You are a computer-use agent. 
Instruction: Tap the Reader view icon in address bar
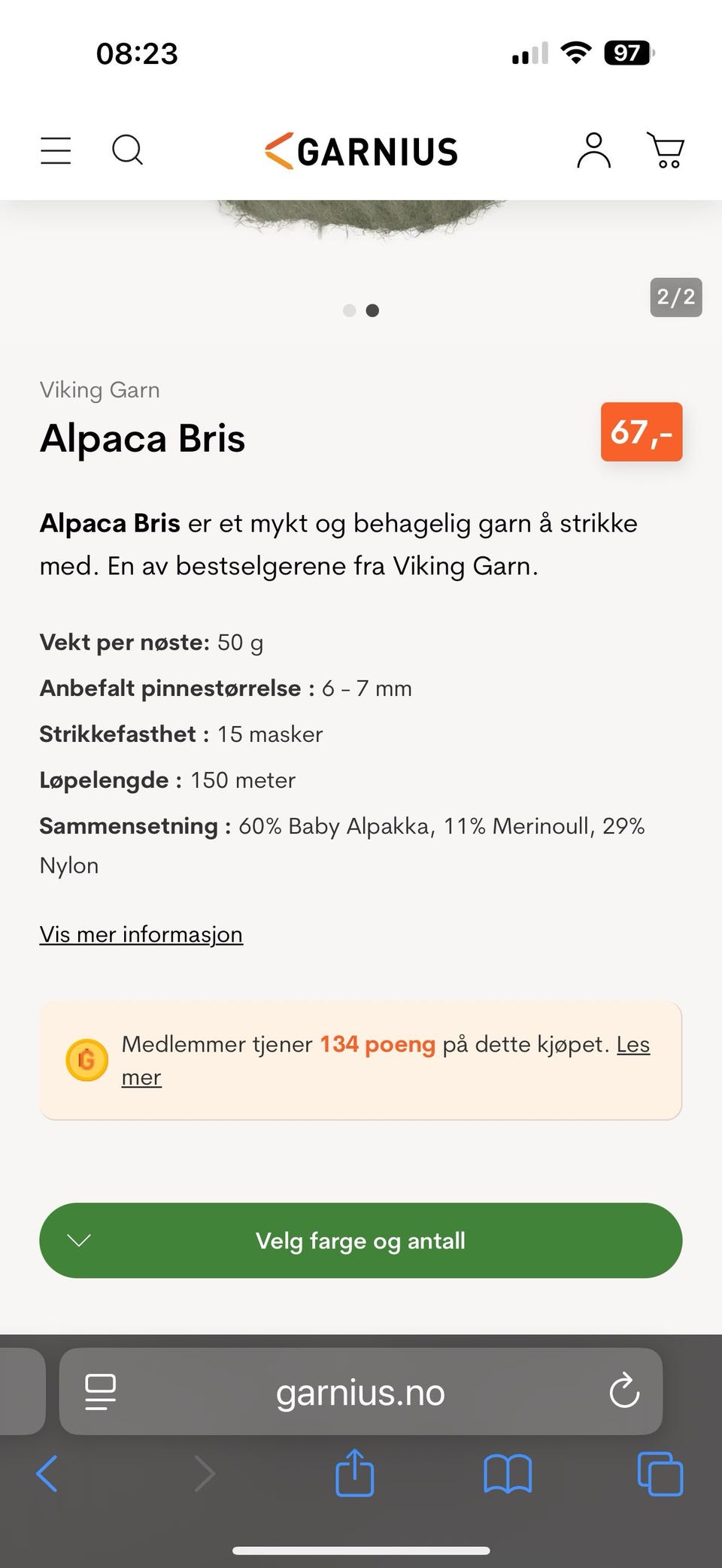coord(101,1391)
